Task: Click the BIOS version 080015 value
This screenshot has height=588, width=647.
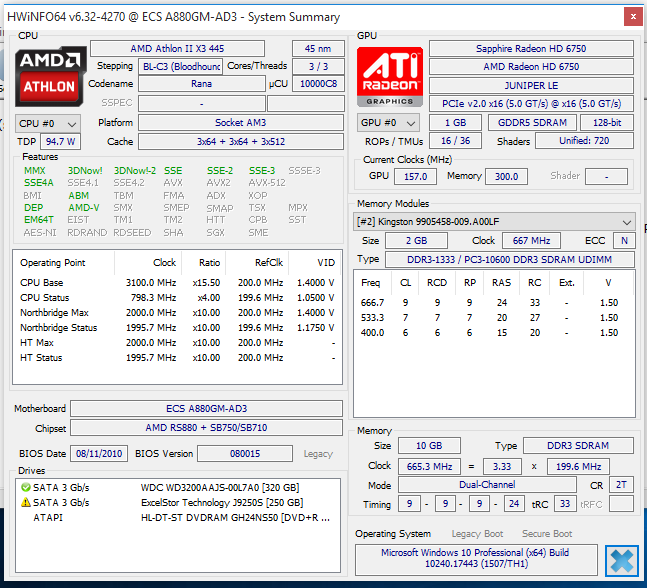Action: tap(245, 453)
